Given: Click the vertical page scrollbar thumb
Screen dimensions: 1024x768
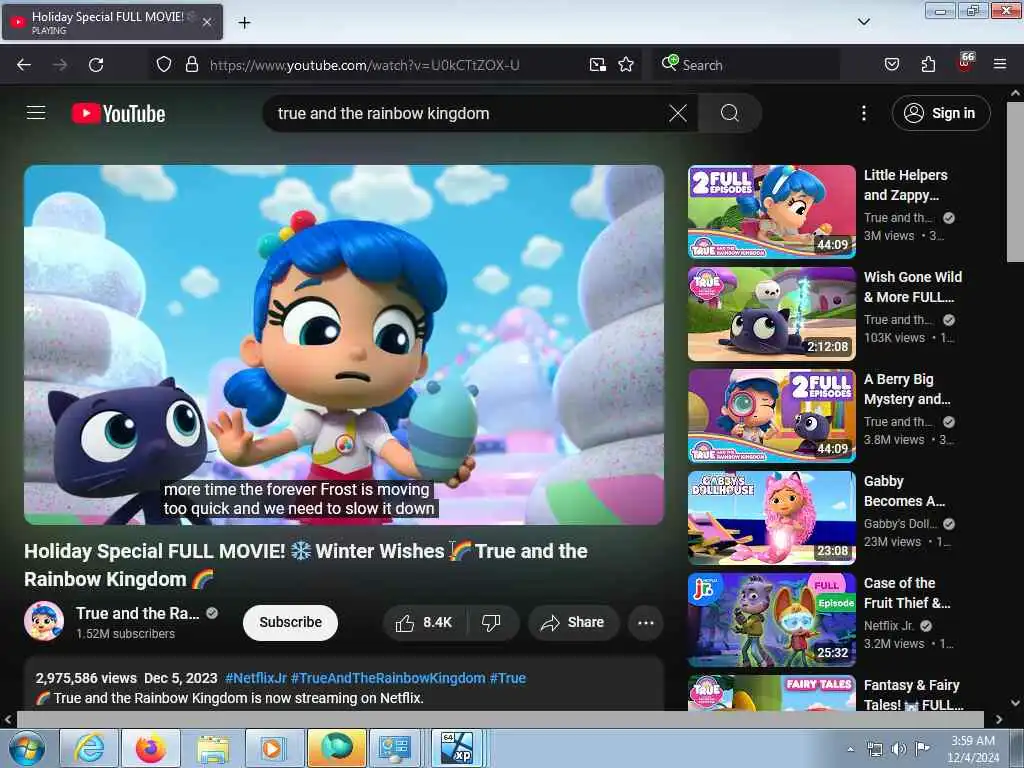Looking at the screenshot, I should click(x=1015, y=182).
